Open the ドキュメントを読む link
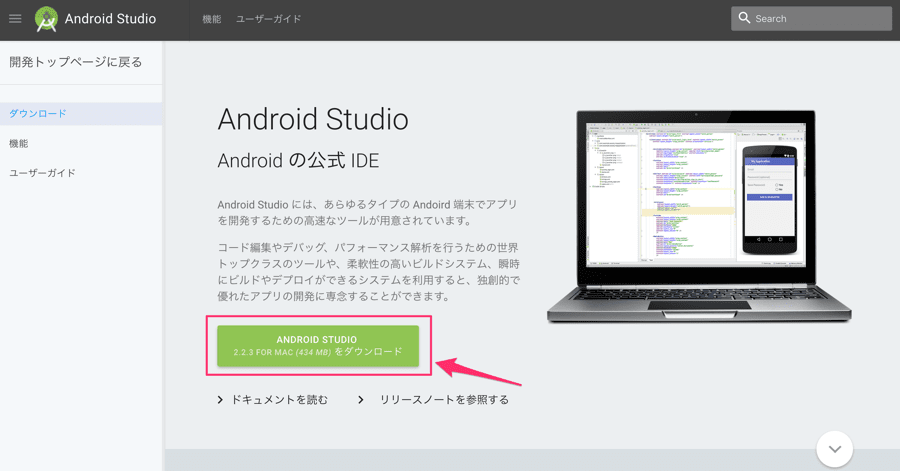 (x=280, y=400)
